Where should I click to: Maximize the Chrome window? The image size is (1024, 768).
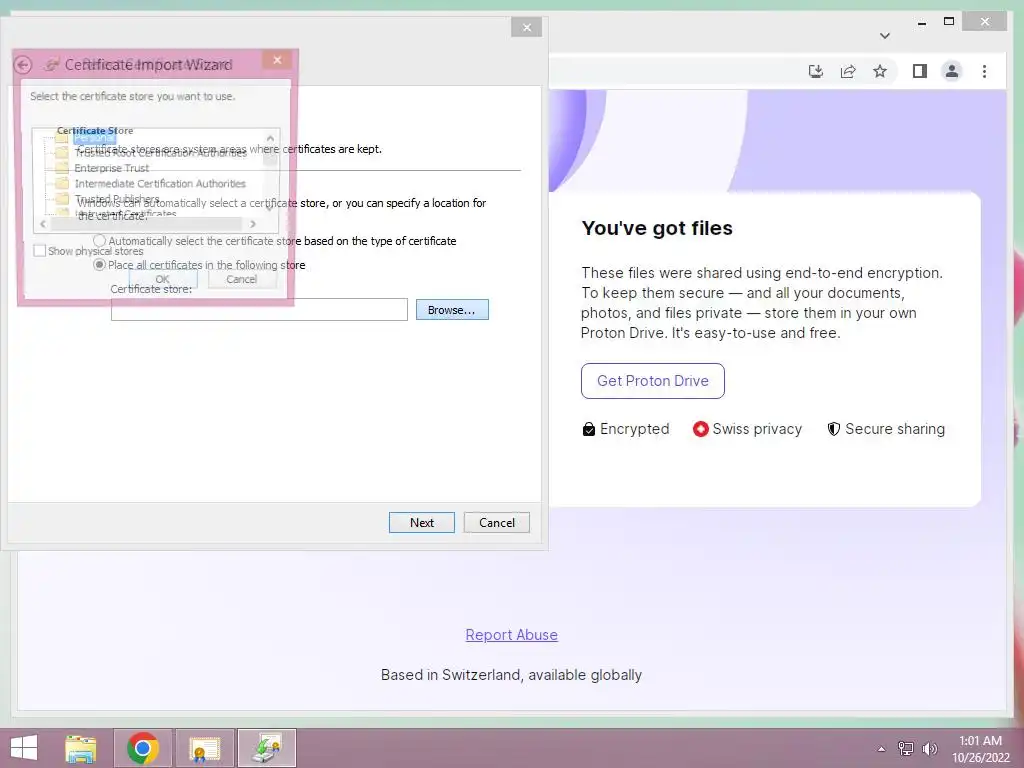(x=949, y=22)
